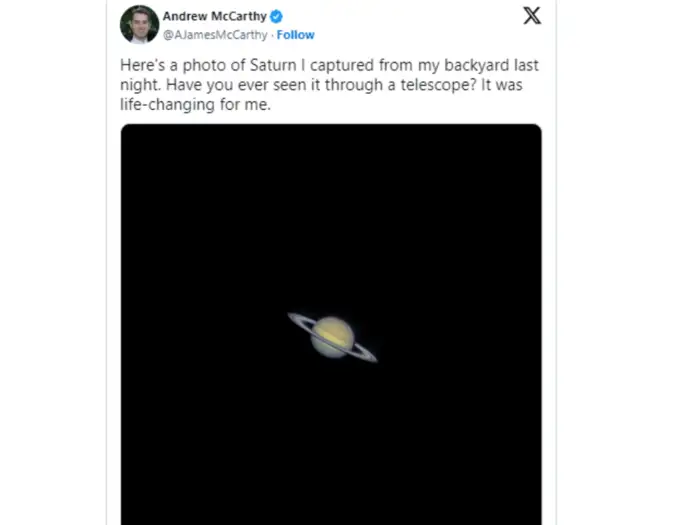Click the dot separator before Follow
Screen dimensions: 700x525
click(271, 35)
